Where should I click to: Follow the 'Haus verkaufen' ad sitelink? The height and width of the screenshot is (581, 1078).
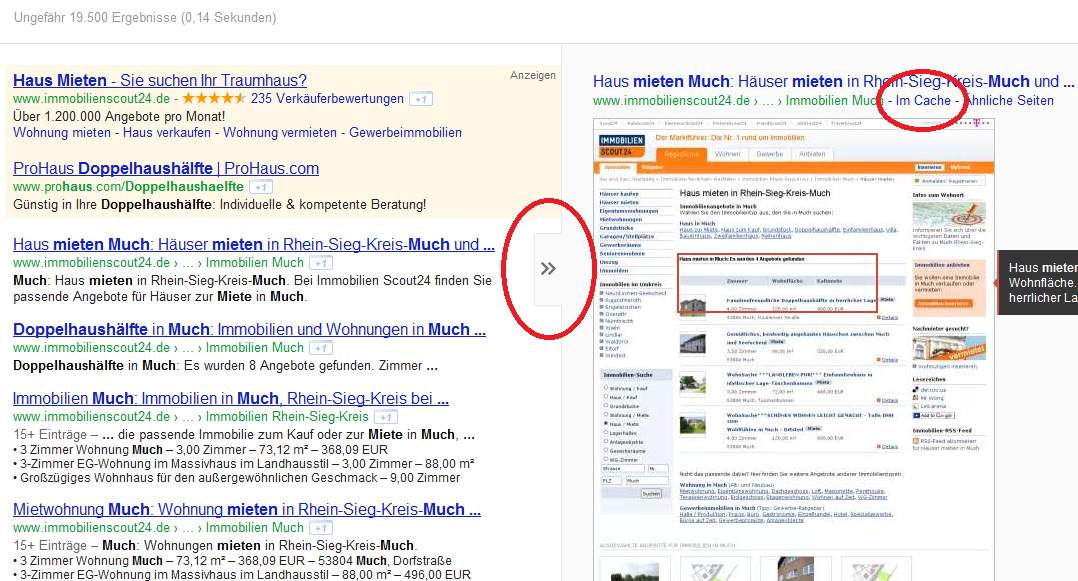(166, 133)
